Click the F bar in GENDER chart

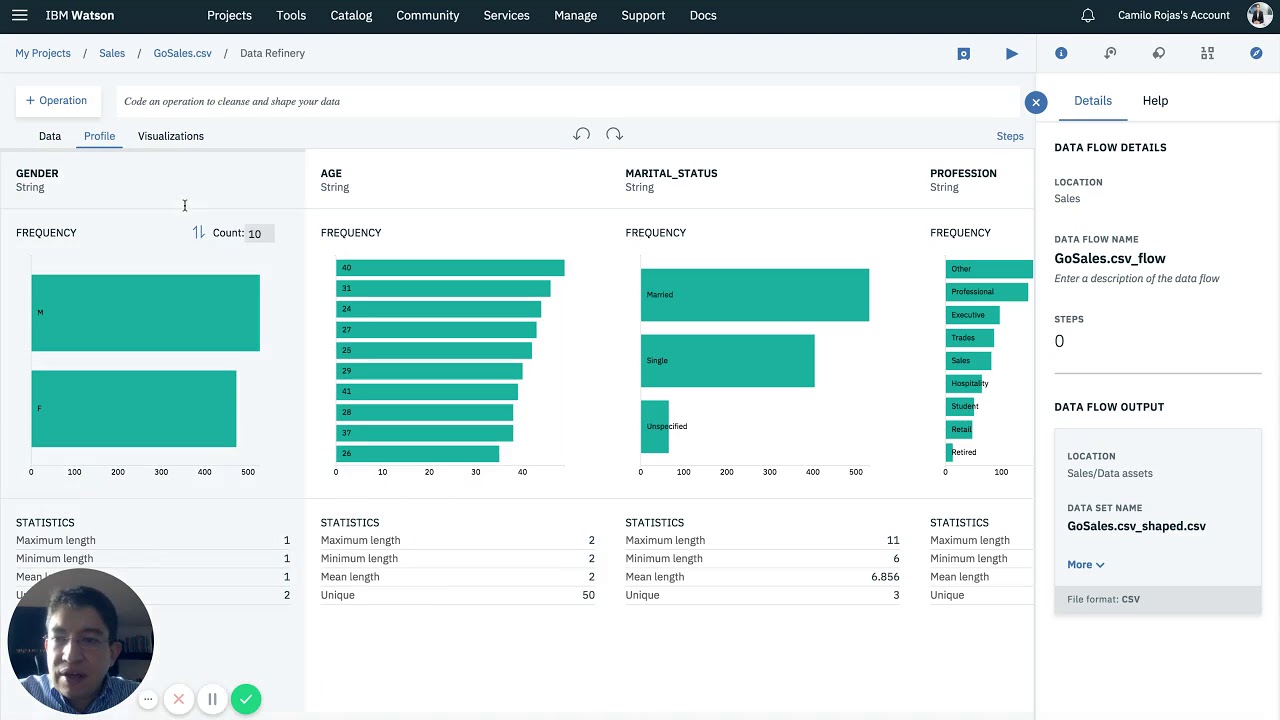pos(133,409)
